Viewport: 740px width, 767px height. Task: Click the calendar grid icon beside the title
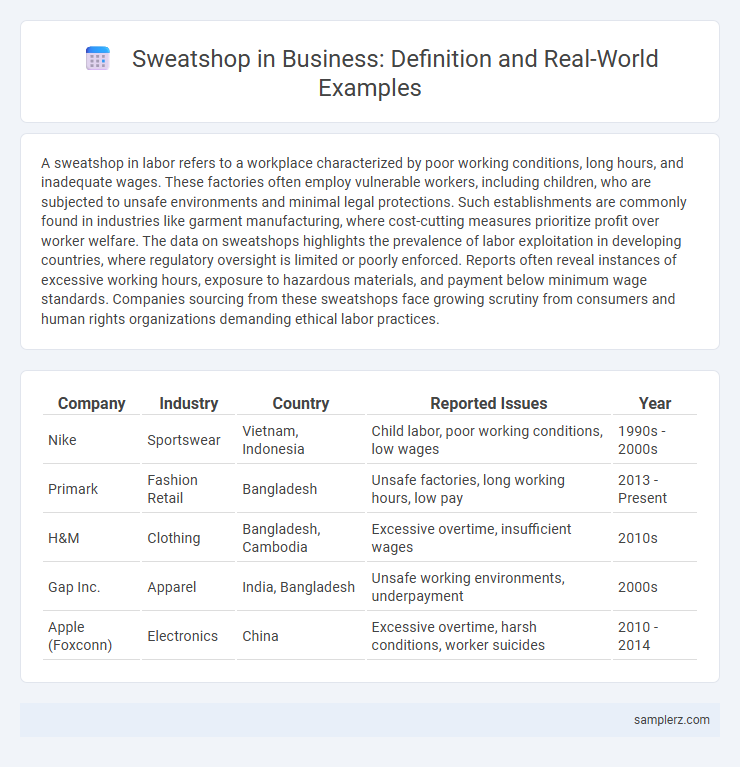click(x=97, y=59)
